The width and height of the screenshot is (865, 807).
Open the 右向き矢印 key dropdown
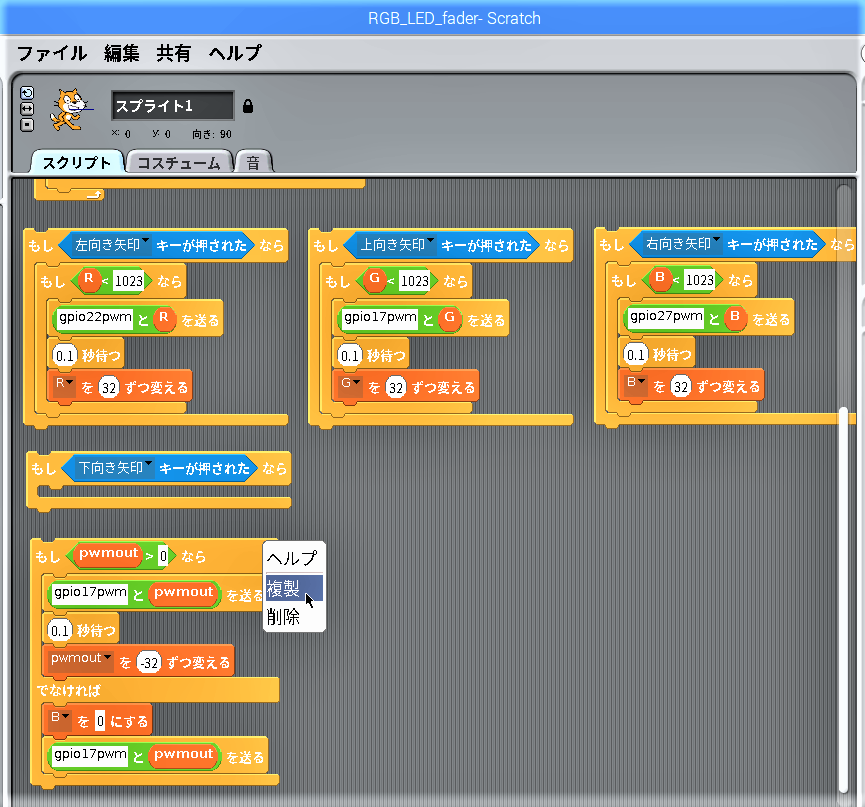716,241
